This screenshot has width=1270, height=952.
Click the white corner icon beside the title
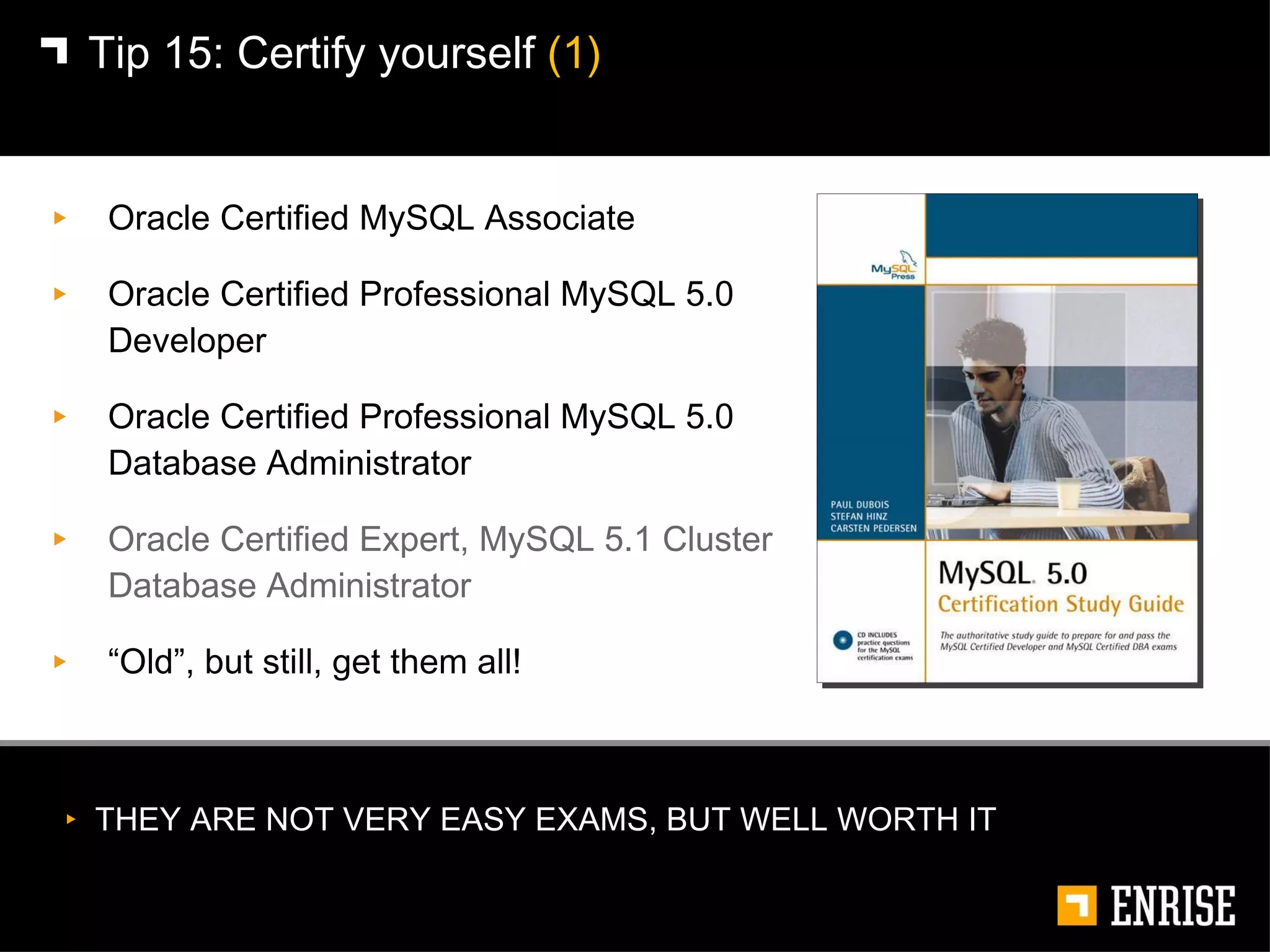54,51
